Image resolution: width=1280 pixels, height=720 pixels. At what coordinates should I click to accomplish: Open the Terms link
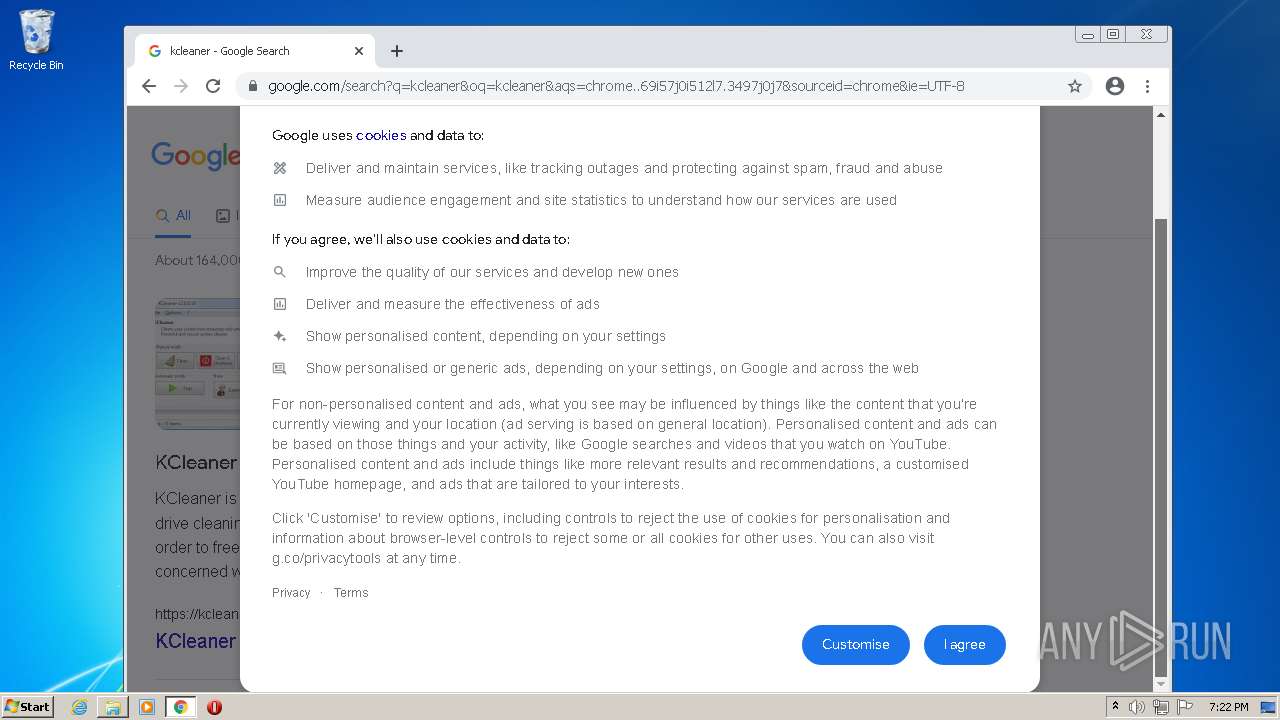[351, 593]
